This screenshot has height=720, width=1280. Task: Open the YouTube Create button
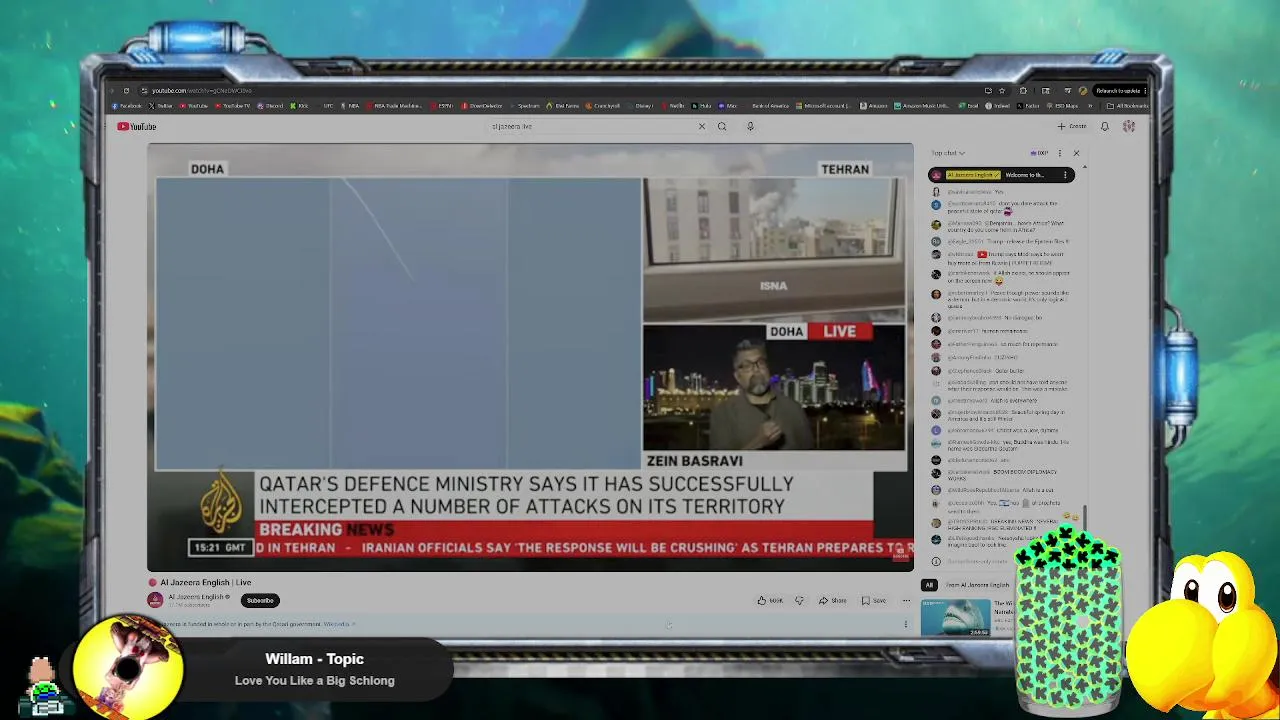(1071, 126)
